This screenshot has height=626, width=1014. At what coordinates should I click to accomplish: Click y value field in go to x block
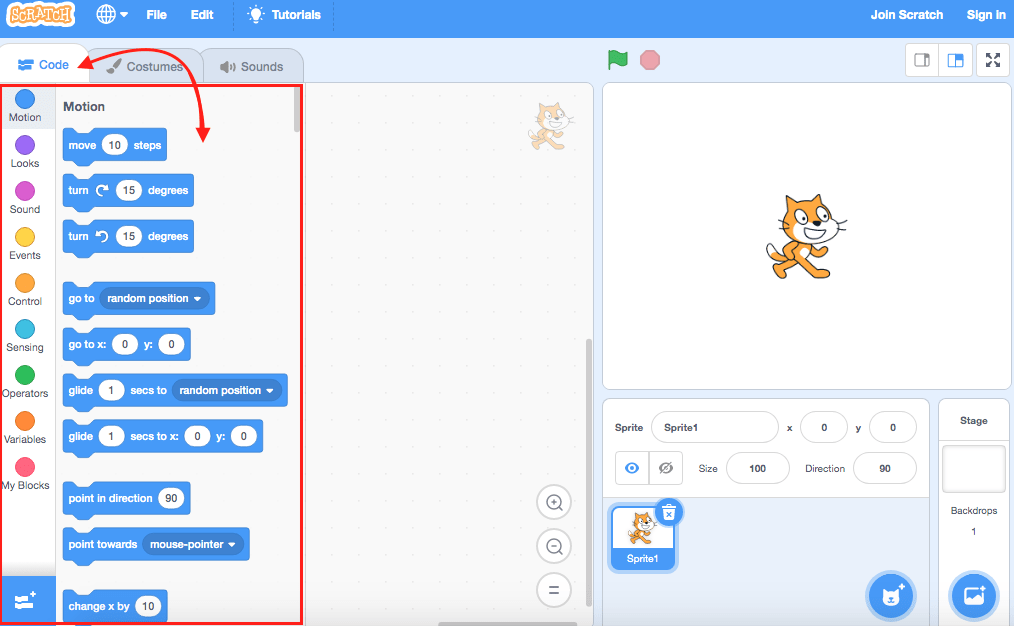[171, 344]
